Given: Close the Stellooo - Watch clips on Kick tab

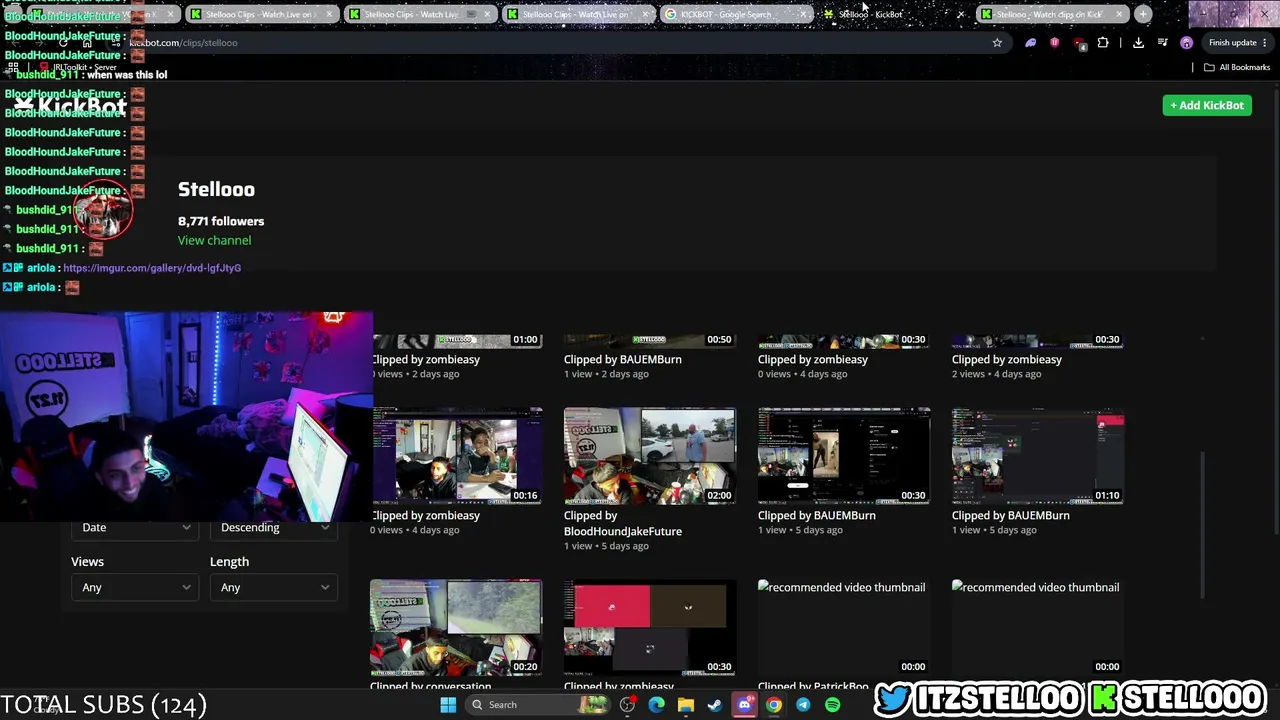Looking at the screenshot, I should [1119, 14].
